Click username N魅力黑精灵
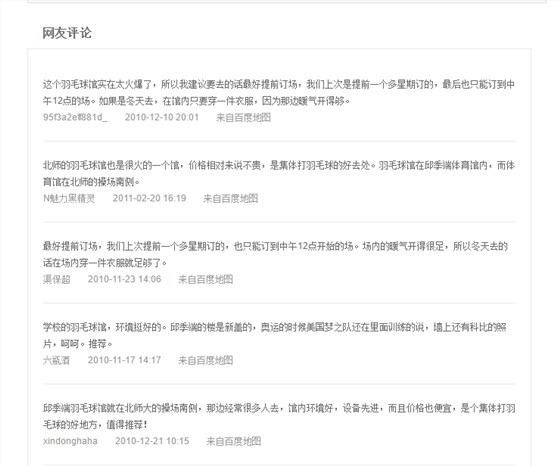This screenshot has width=560, height=466. click(x=69, y=199)
